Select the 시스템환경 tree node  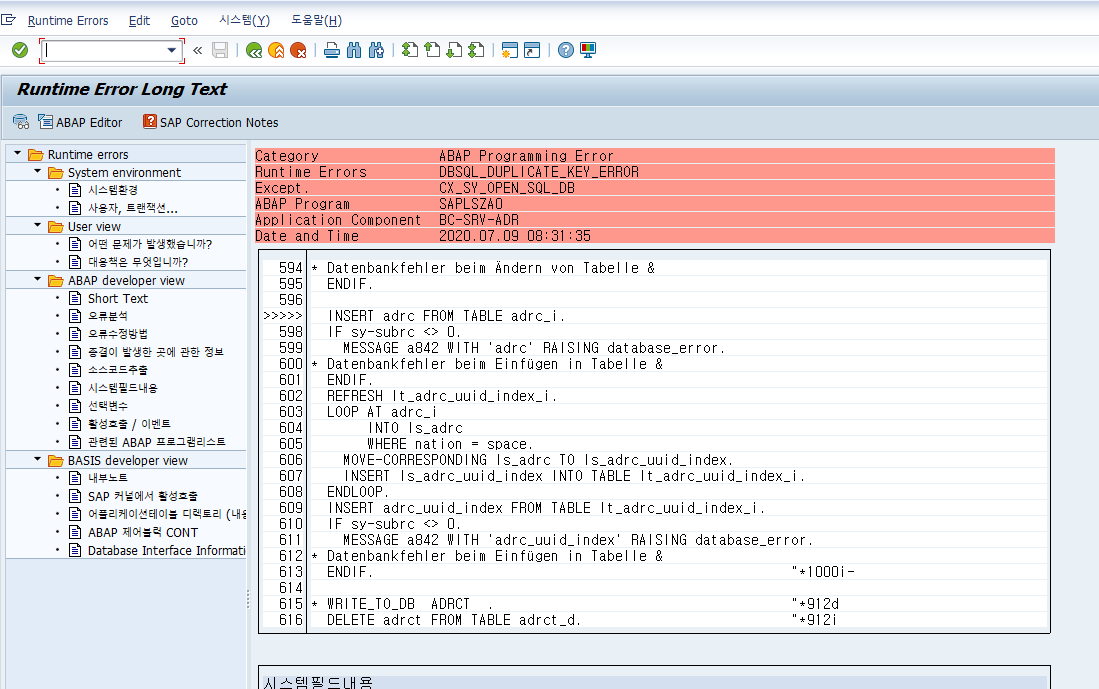(112, 190)
